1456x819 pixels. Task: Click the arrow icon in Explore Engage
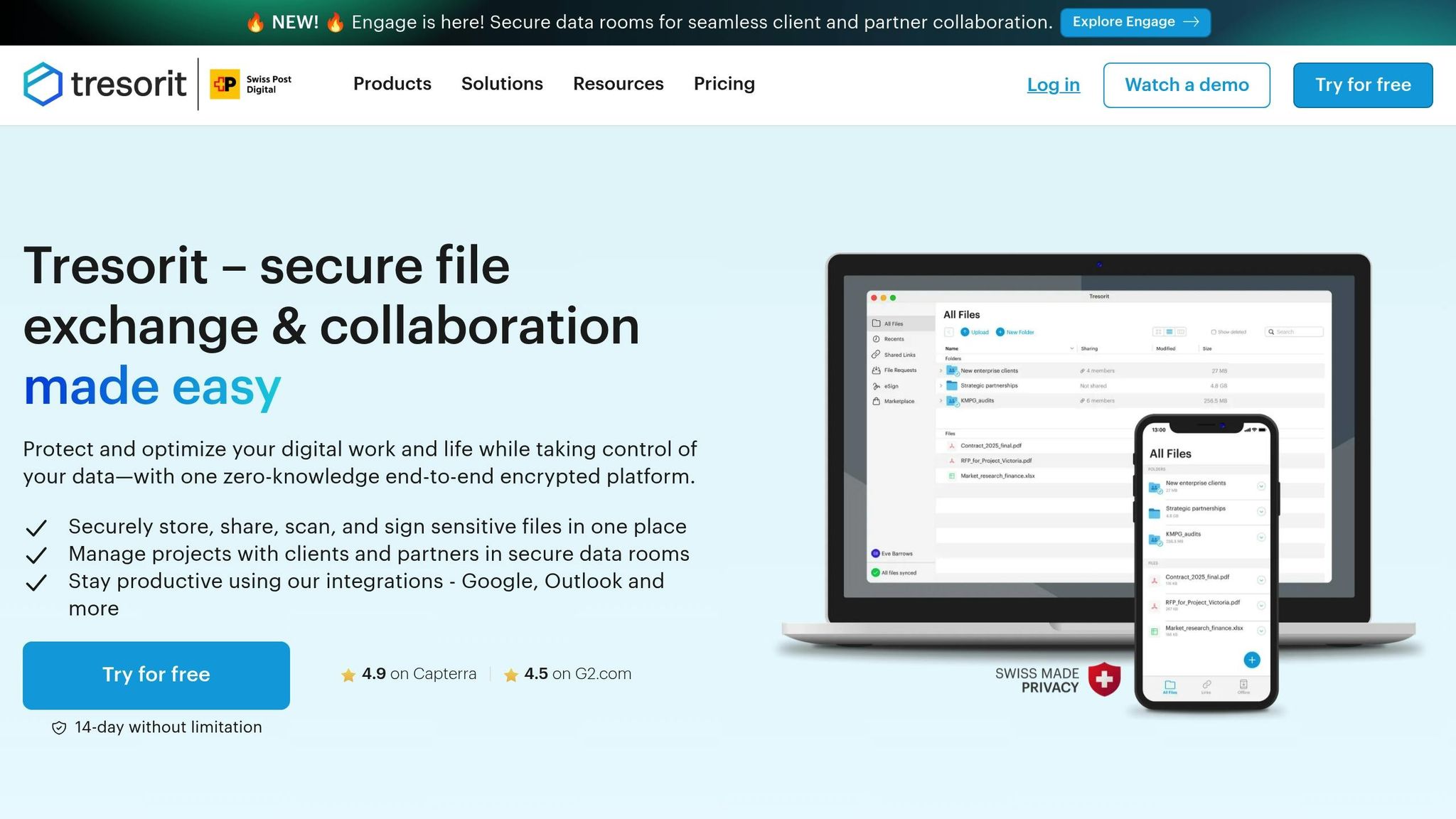coord(1192,22)
